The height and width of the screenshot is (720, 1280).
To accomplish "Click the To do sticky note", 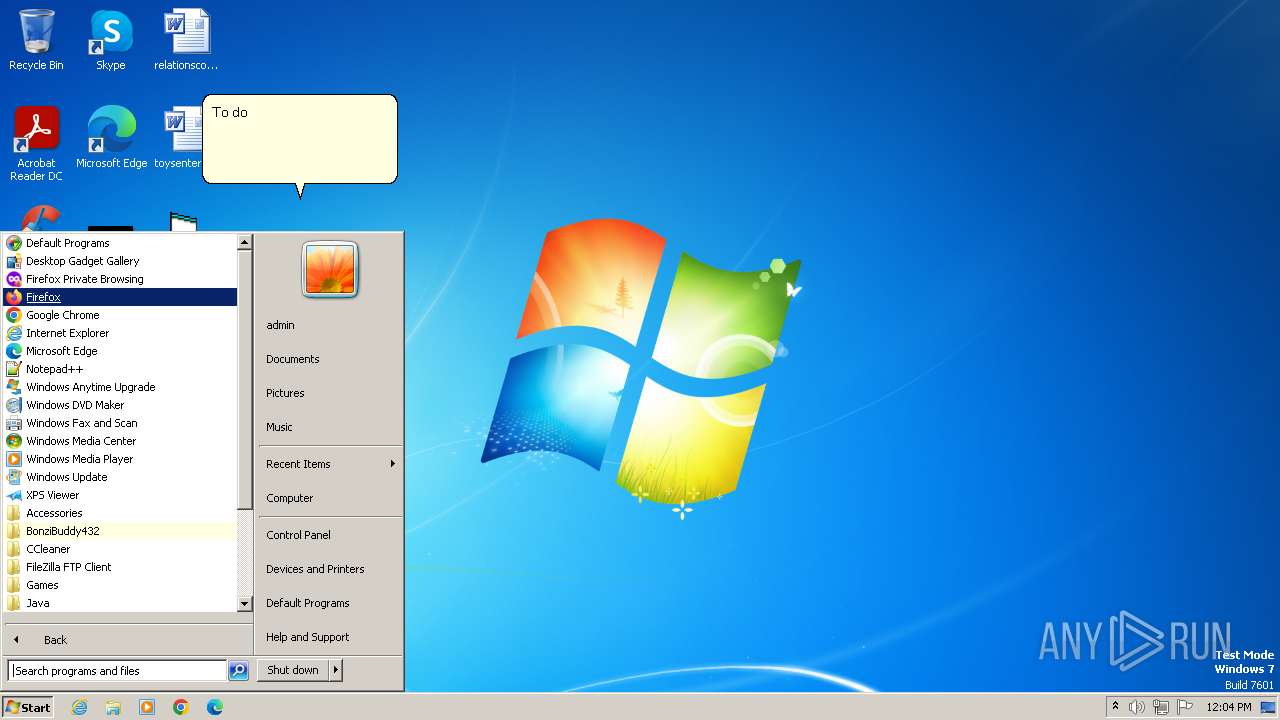I will click(x=300, y=140).
